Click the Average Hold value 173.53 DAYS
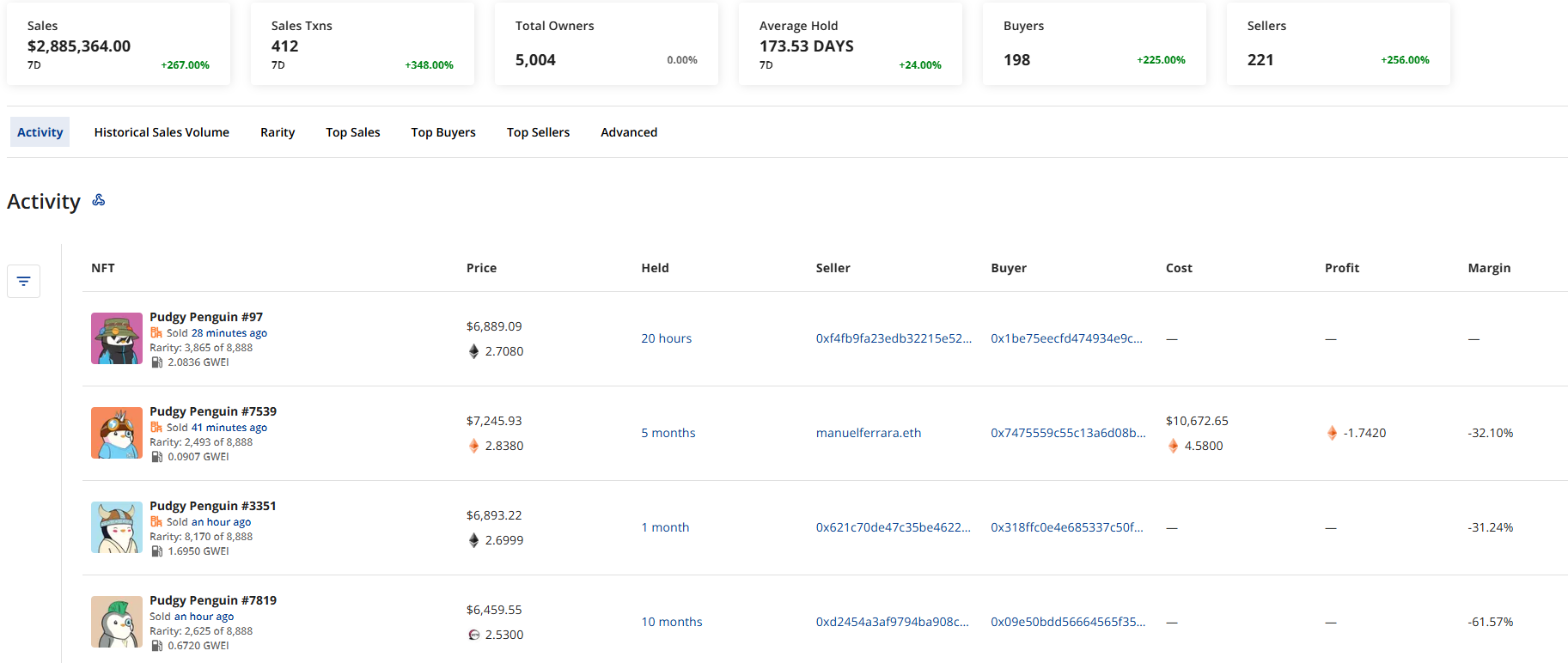 (807, 46)
